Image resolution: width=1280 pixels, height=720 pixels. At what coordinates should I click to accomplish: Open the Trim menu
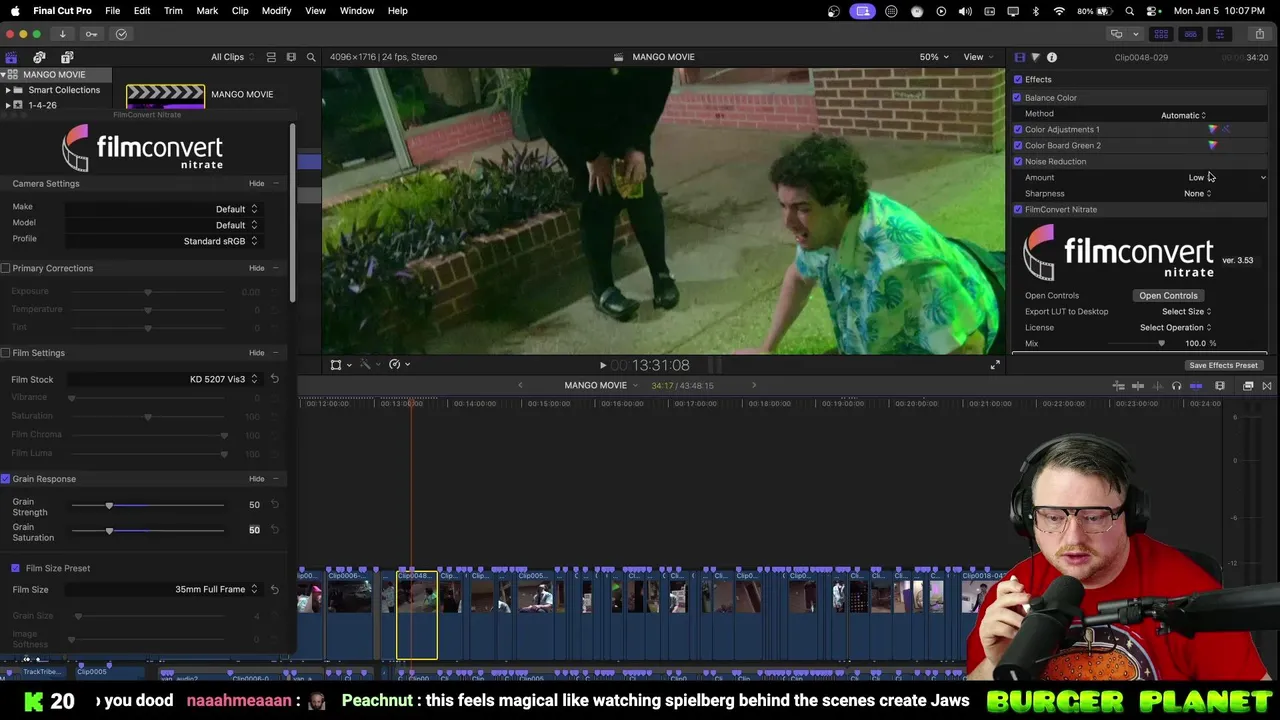[x=173, y=11]
